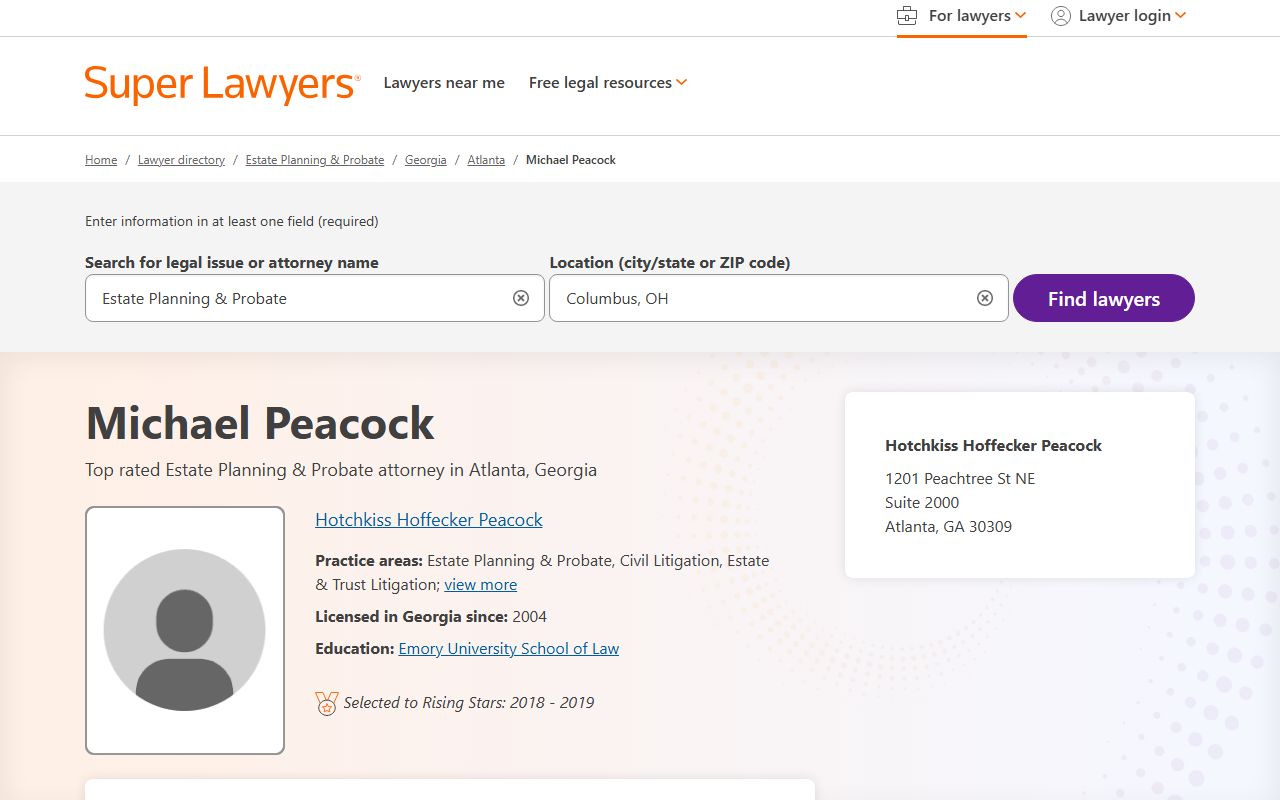
Task: Go to the Atlanta breadcrumb link
Action: 486,160
